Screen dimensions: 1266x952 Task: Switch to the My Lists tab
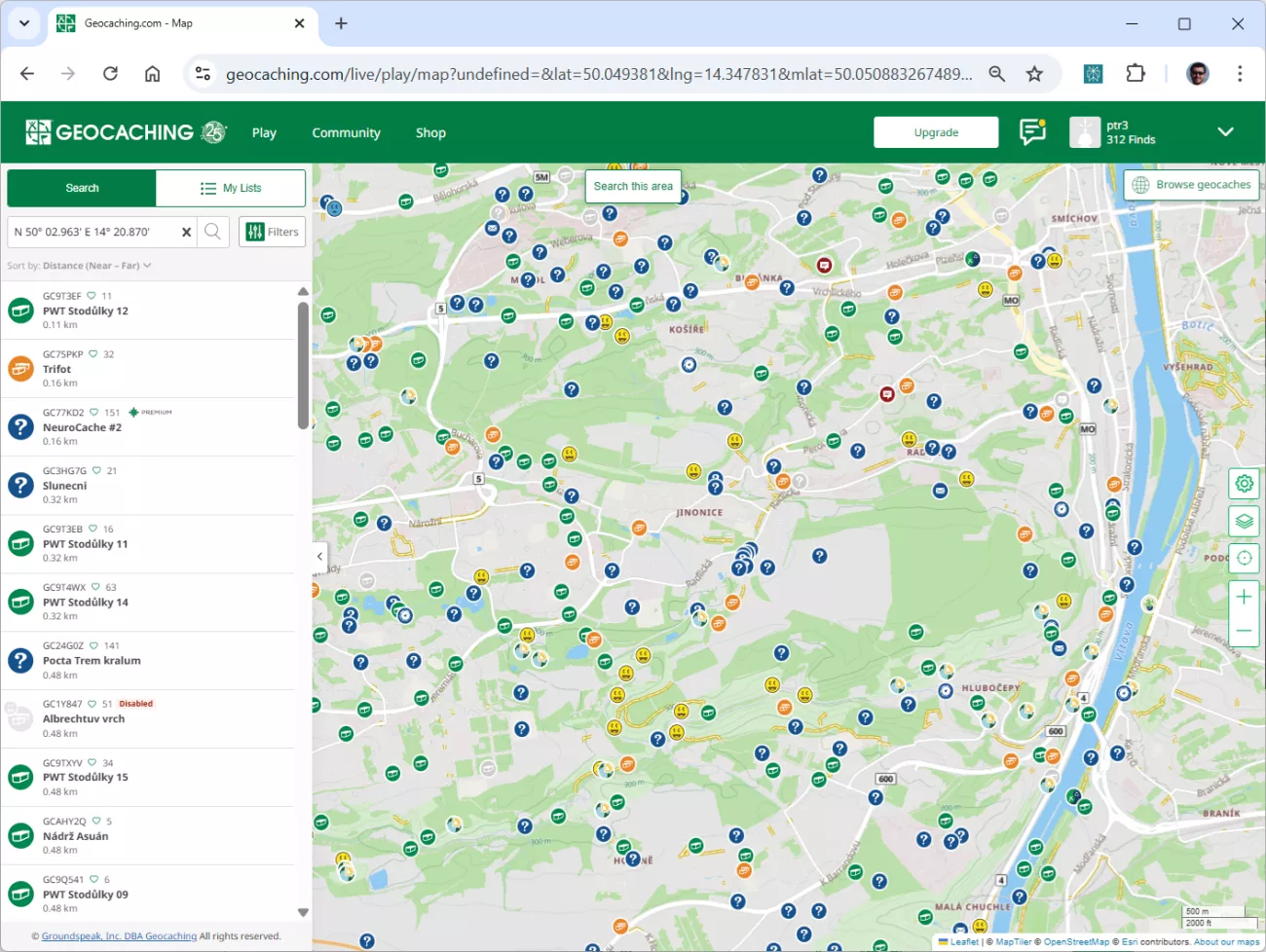(231, 188)
